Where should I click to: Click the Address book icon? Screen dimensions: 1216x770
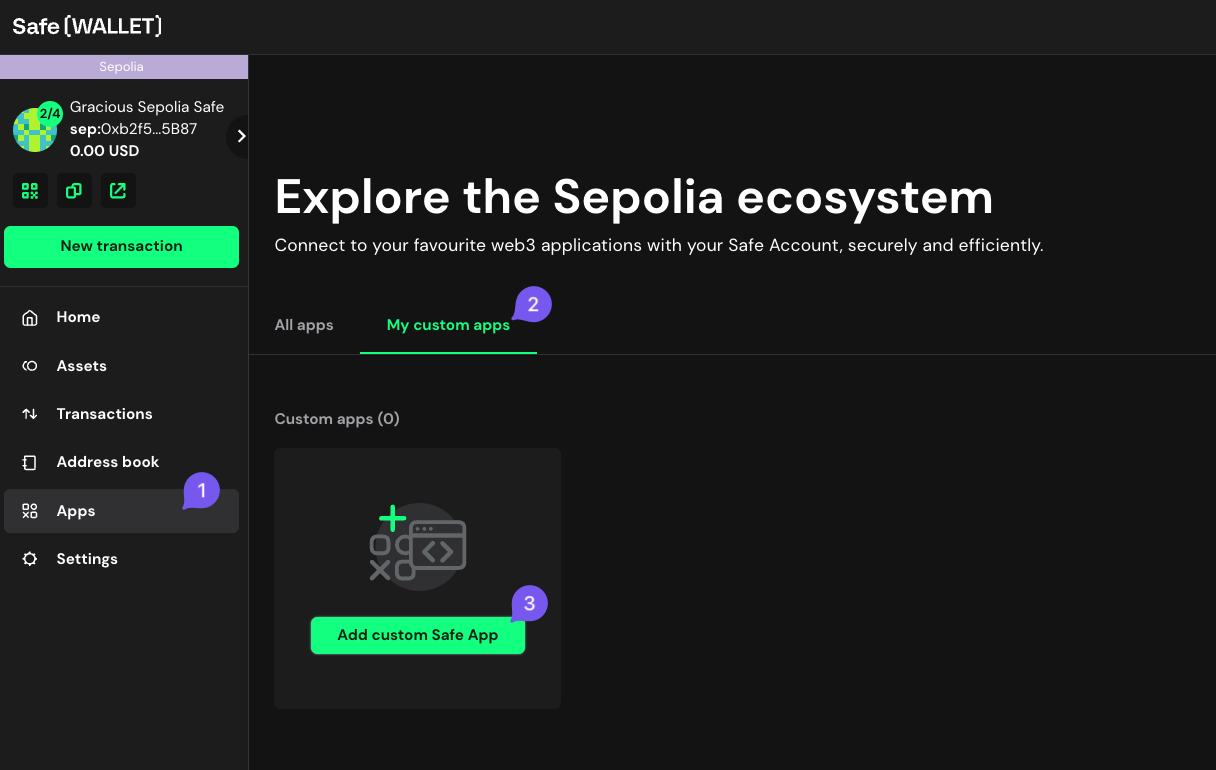click(30, 462)
